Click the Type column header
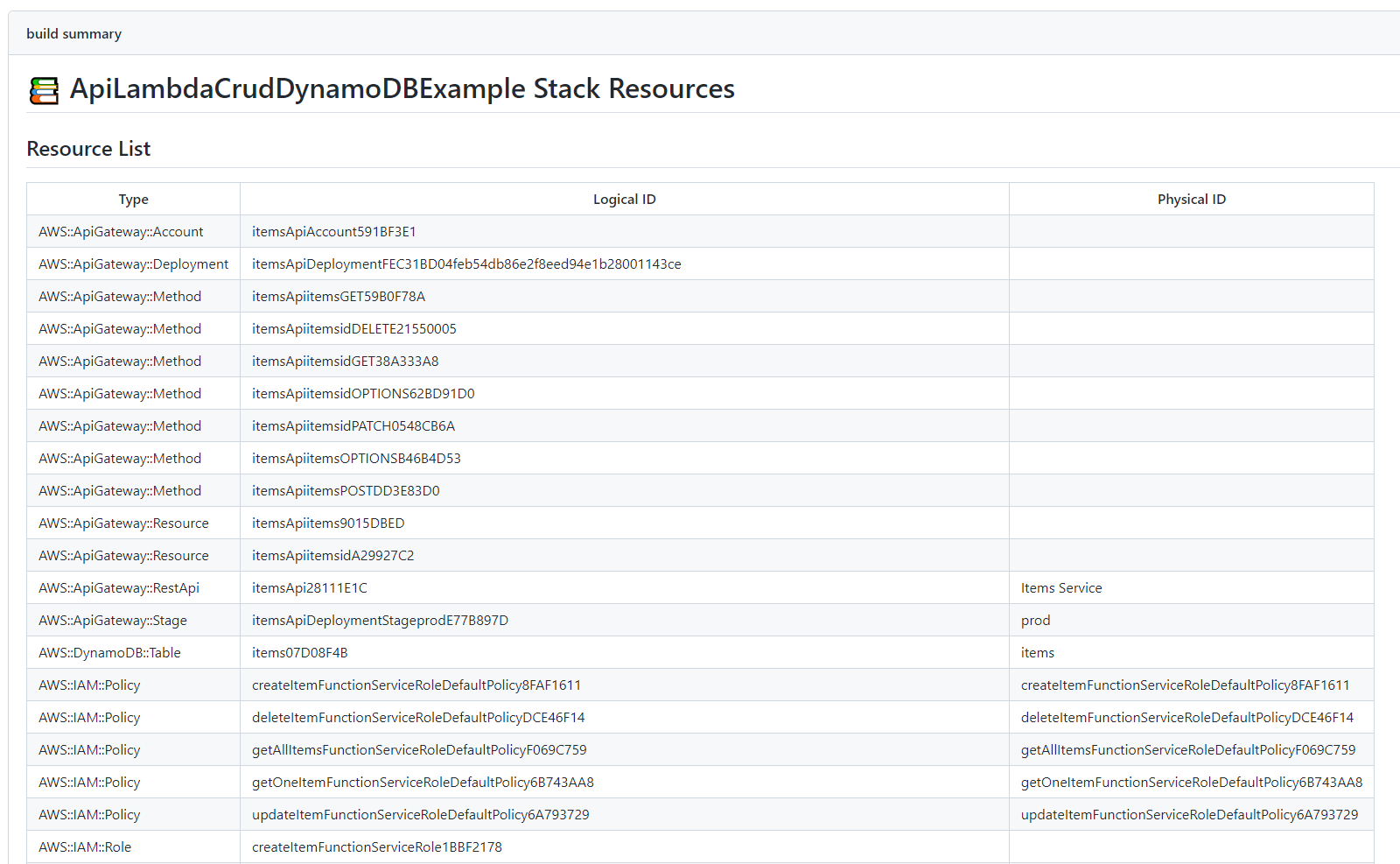The width and height of the screenshot is (1400, 864). (x=134, y=199)
